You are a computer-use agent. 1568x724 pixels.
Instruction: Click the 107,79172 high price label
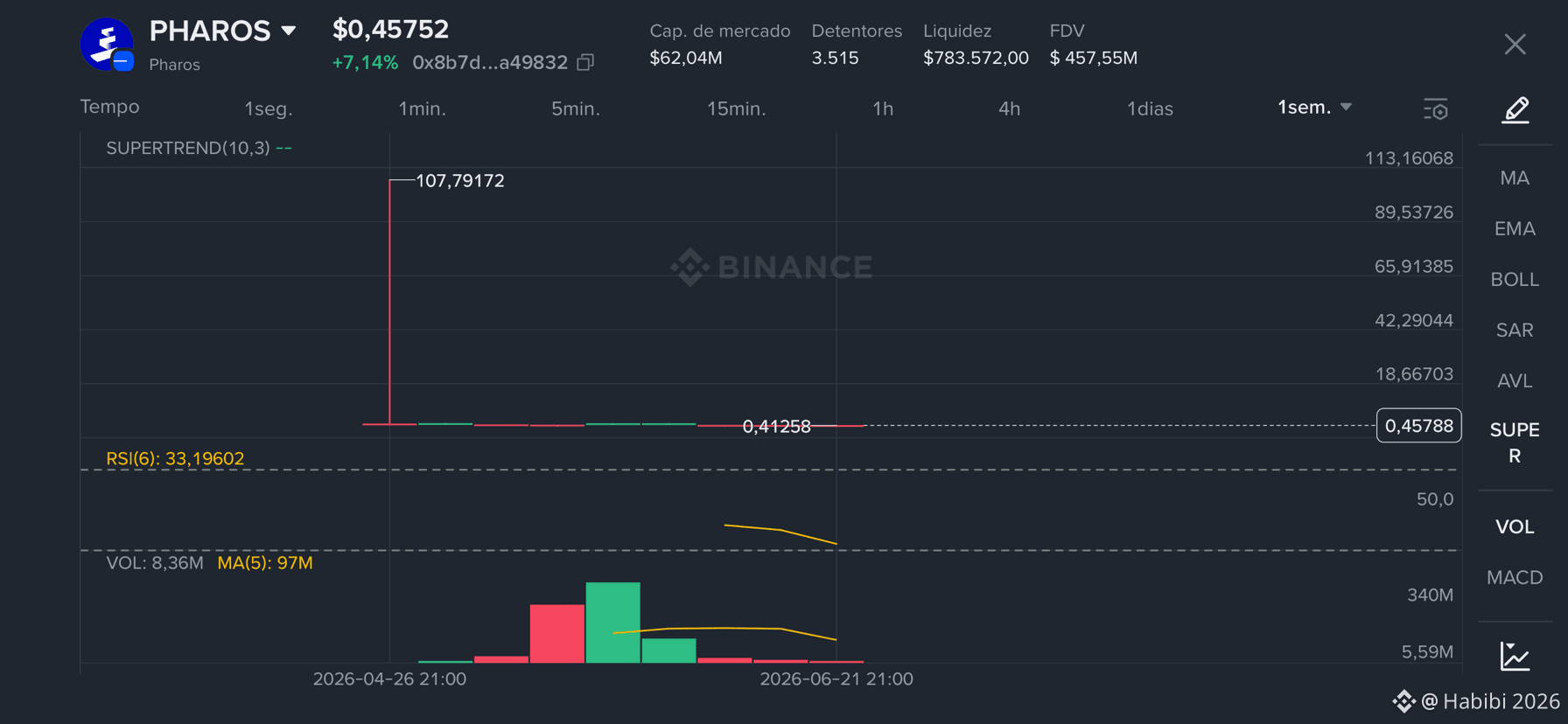(x=459, y=181)
